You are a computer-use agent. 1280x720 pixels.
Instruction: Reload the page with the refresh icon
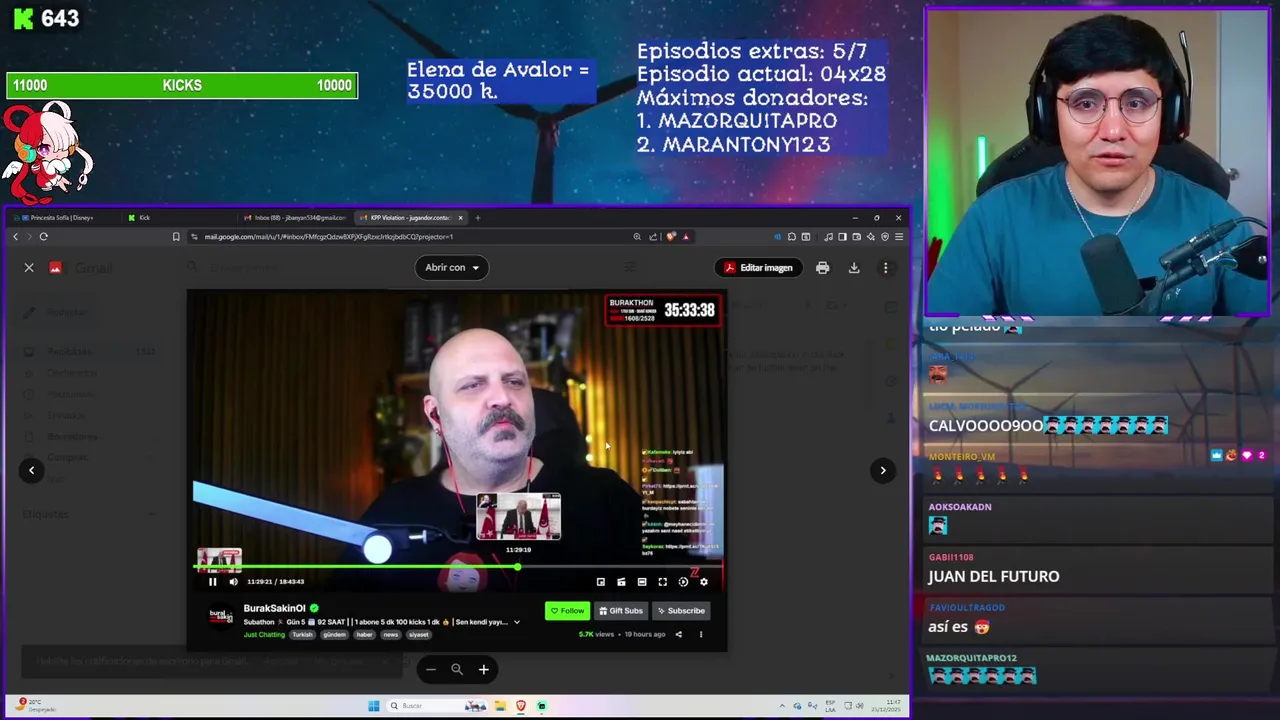coord(43,236)
